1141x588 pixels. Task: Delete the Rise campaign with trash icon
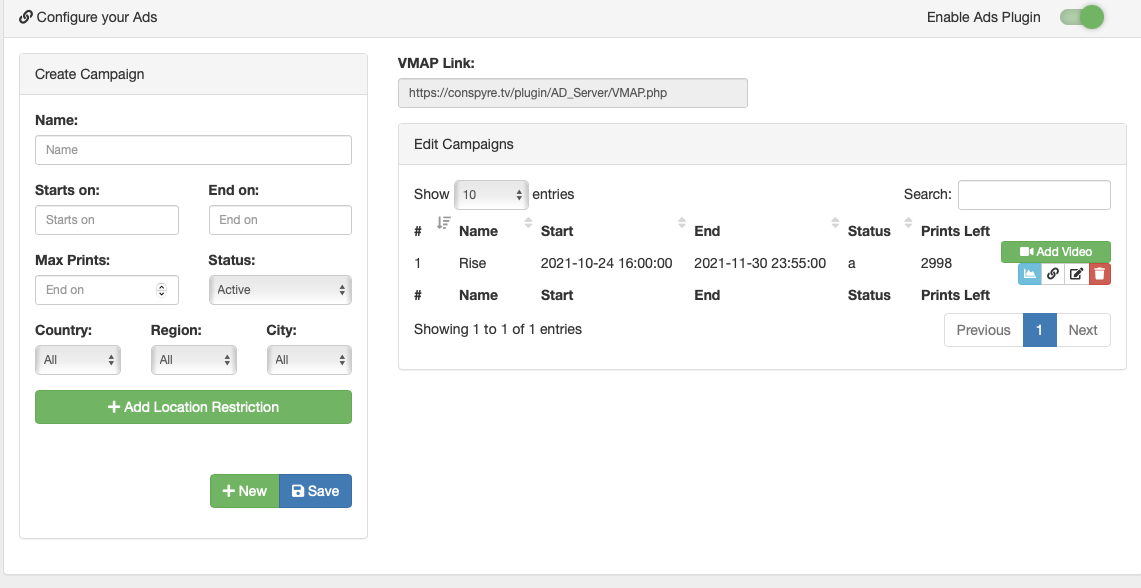click(1100, 274)
